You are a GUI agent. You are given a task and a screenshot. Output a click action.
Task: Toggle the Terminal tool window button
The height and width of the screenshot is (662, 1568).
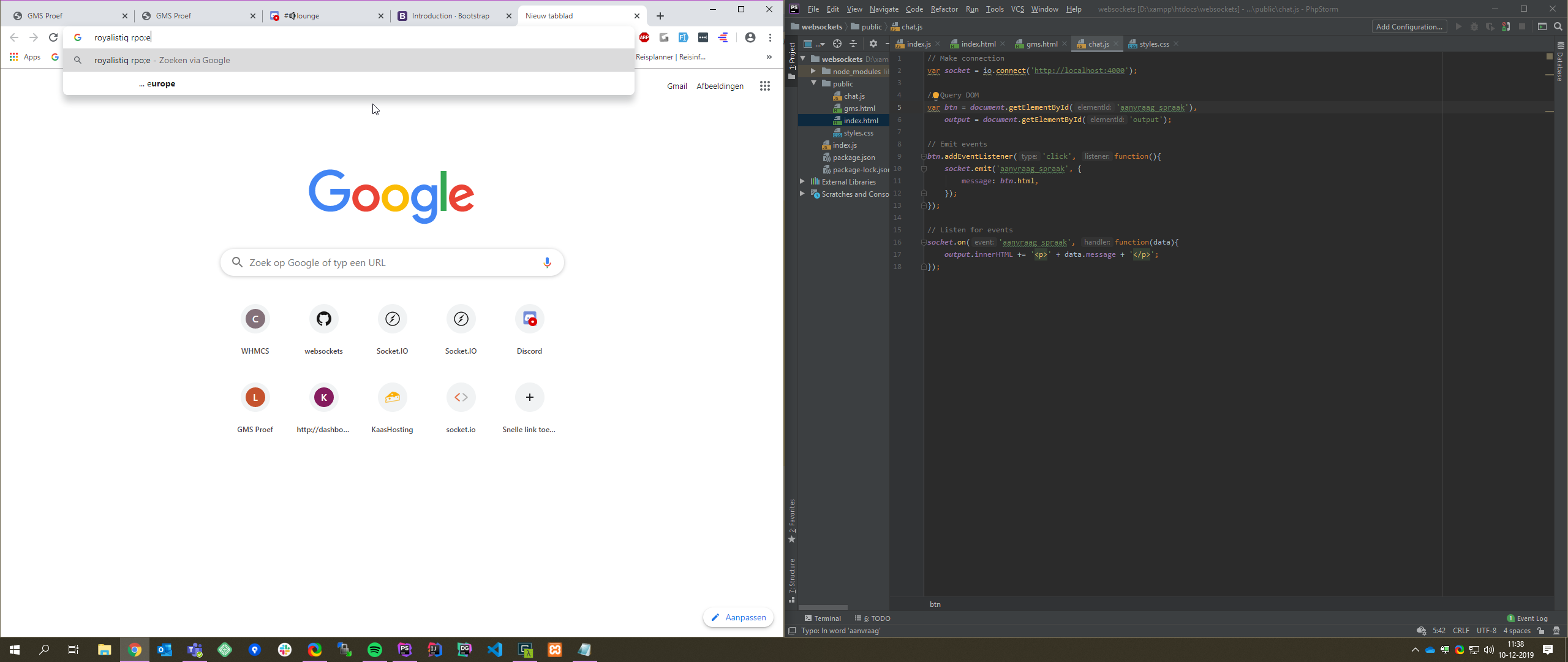click(823, 618)
